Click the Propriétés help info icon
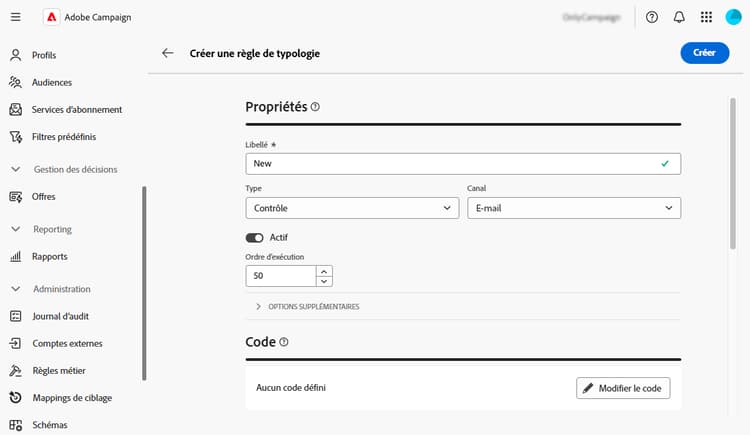750x435 pixels. [315, 107]
